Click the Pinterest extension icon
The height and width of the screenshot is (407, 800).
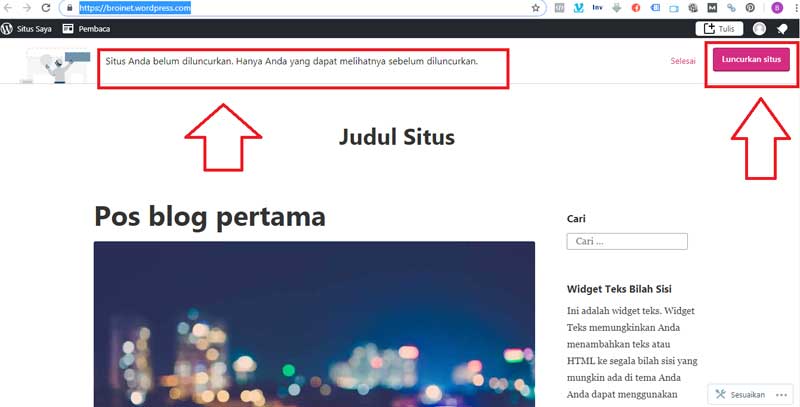[750, 8]
